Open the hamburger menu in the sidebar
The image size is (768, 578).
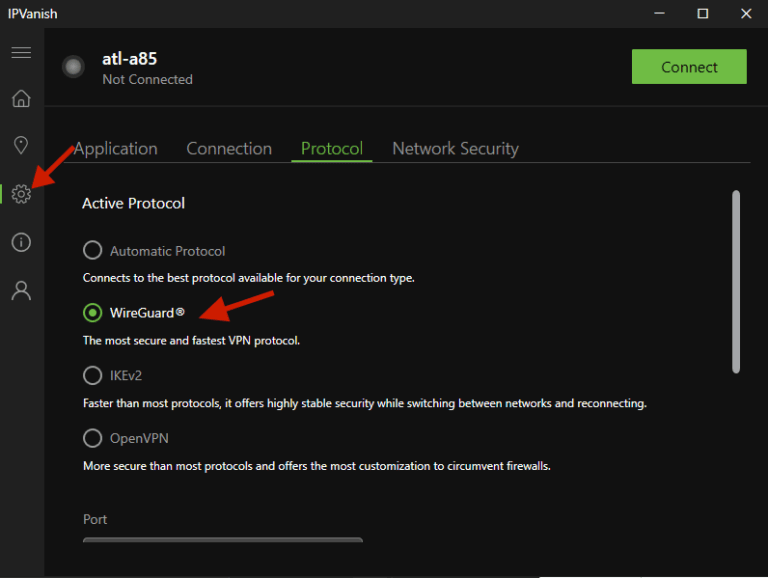click(21, 53)
